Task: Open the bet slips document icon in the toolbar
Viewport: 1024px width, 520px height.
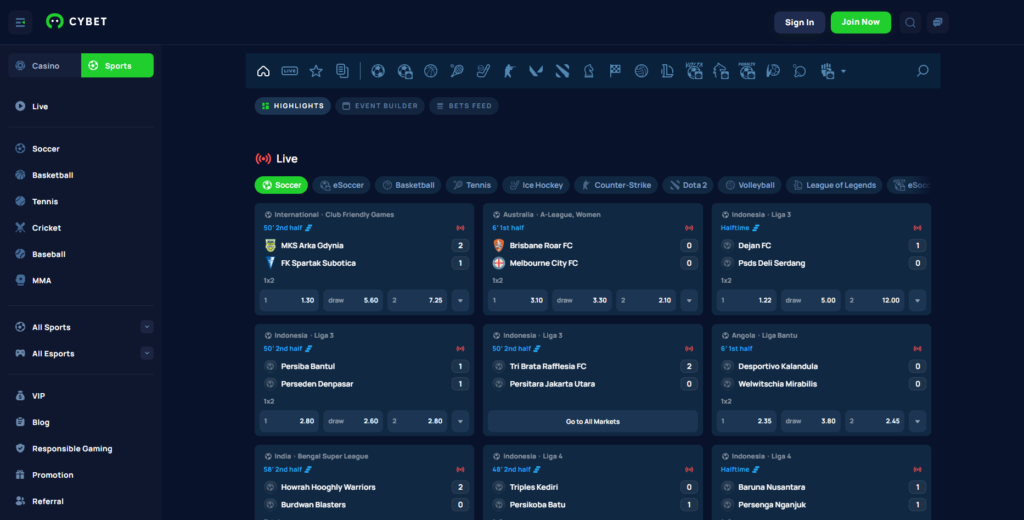Action: (x=342, y=71)
